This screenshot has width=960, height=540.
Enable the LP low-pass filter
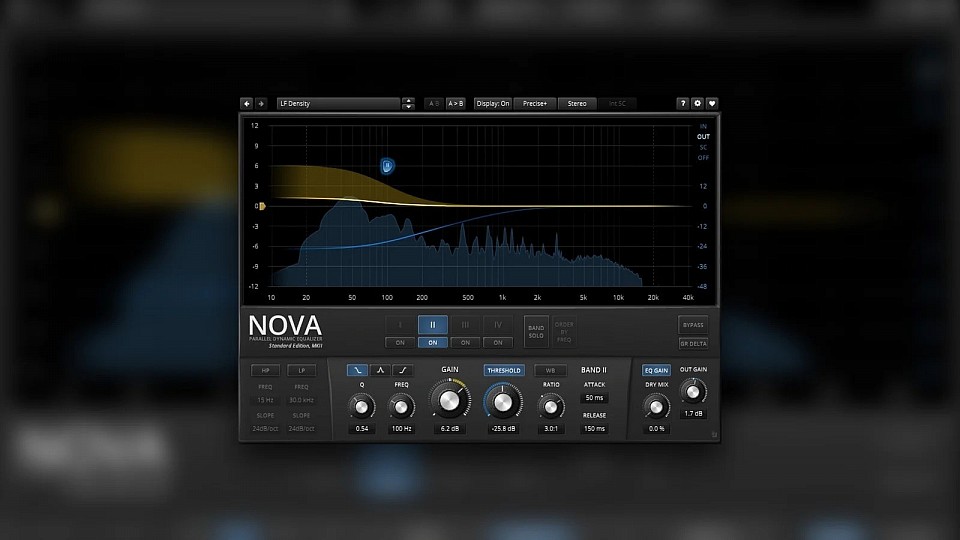pyautogui.click(x=302, y=370)
